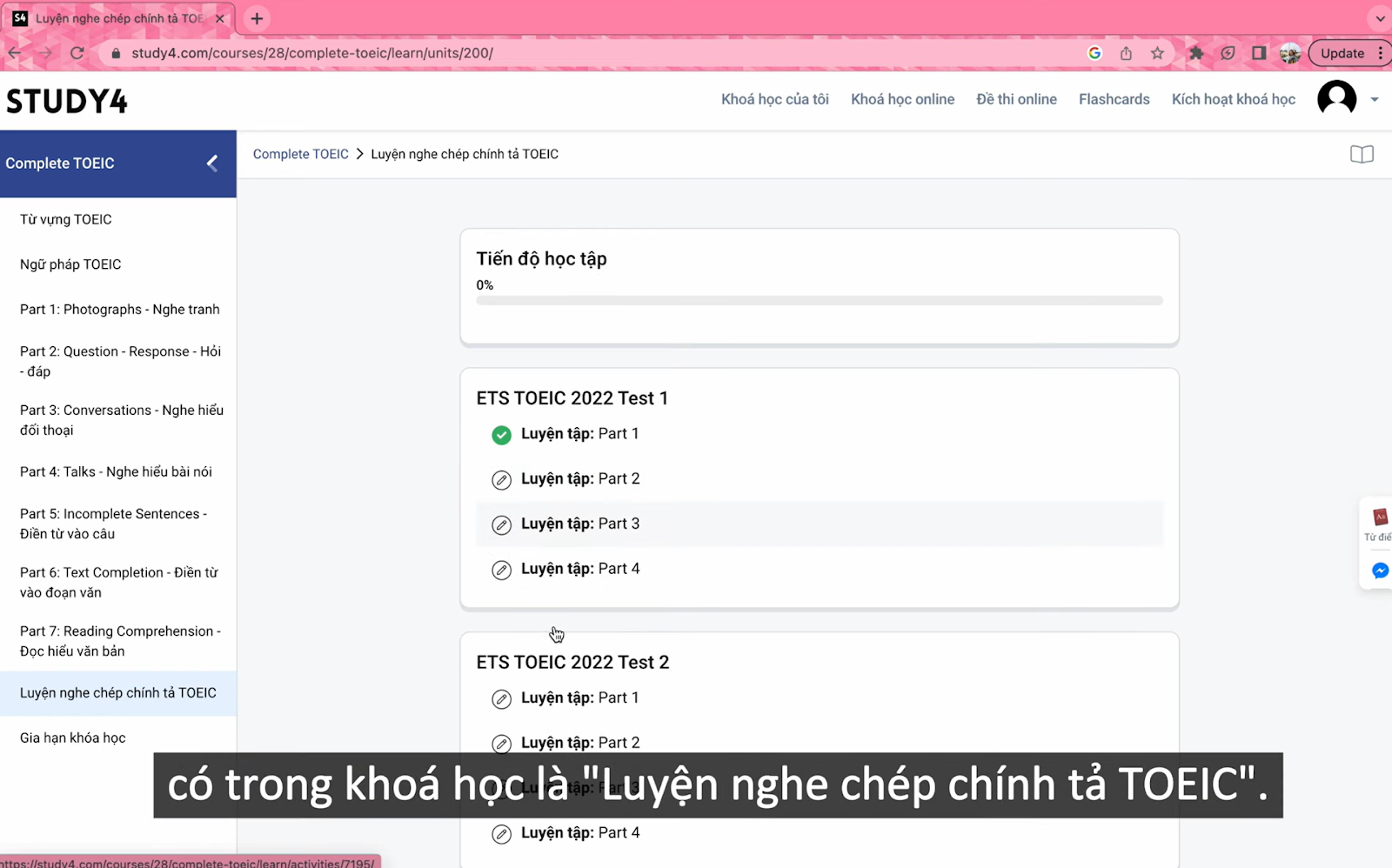Select Part 6: Text Completion in sidebar
Screen dimensions: 1392x868
tap(118, 582)
